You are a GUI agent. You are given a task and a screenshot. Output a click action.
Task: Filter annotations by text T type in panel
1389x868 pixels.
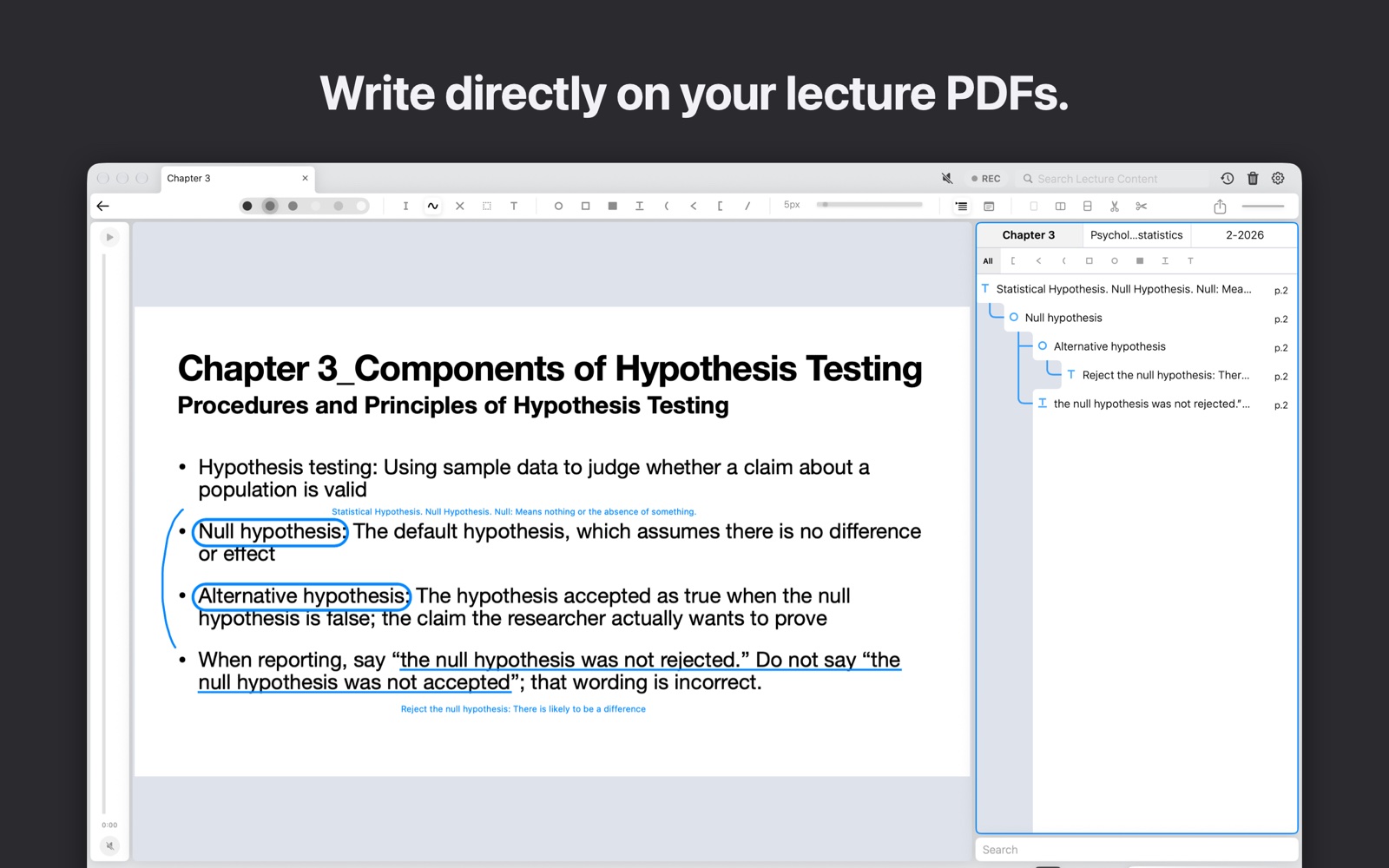pos(1190,260)
